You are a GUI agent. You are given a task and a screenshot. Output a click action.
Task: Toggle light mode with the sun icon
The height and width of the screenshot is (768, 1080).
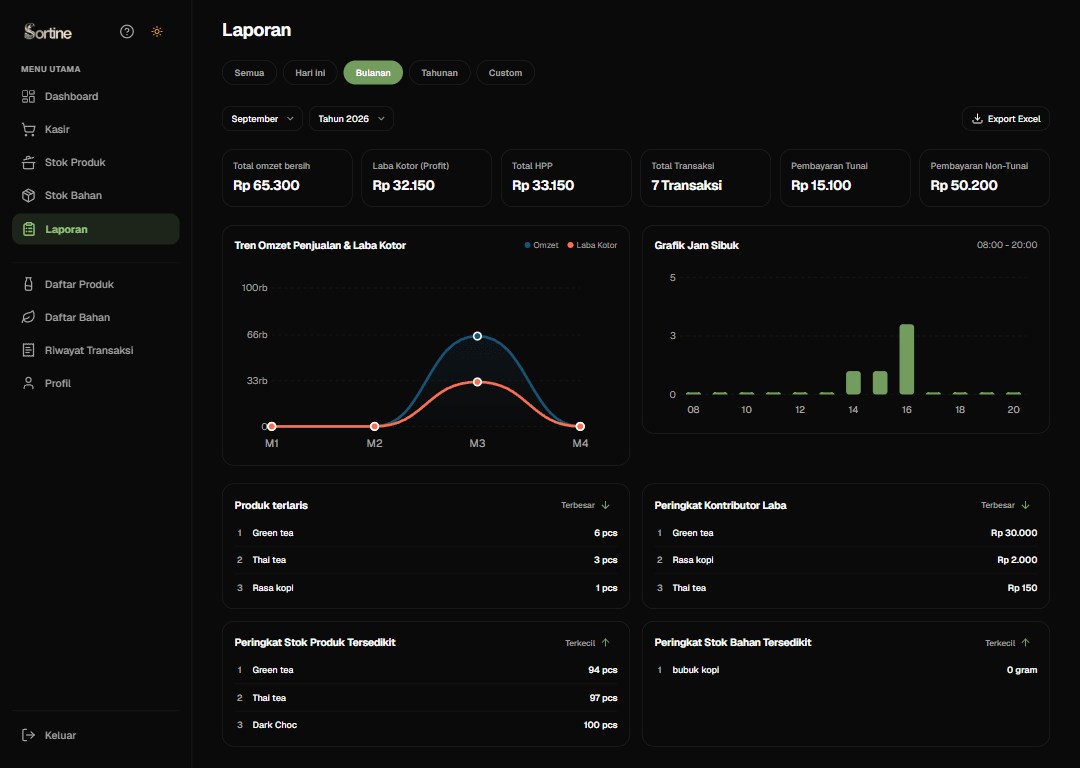(157, 32)
